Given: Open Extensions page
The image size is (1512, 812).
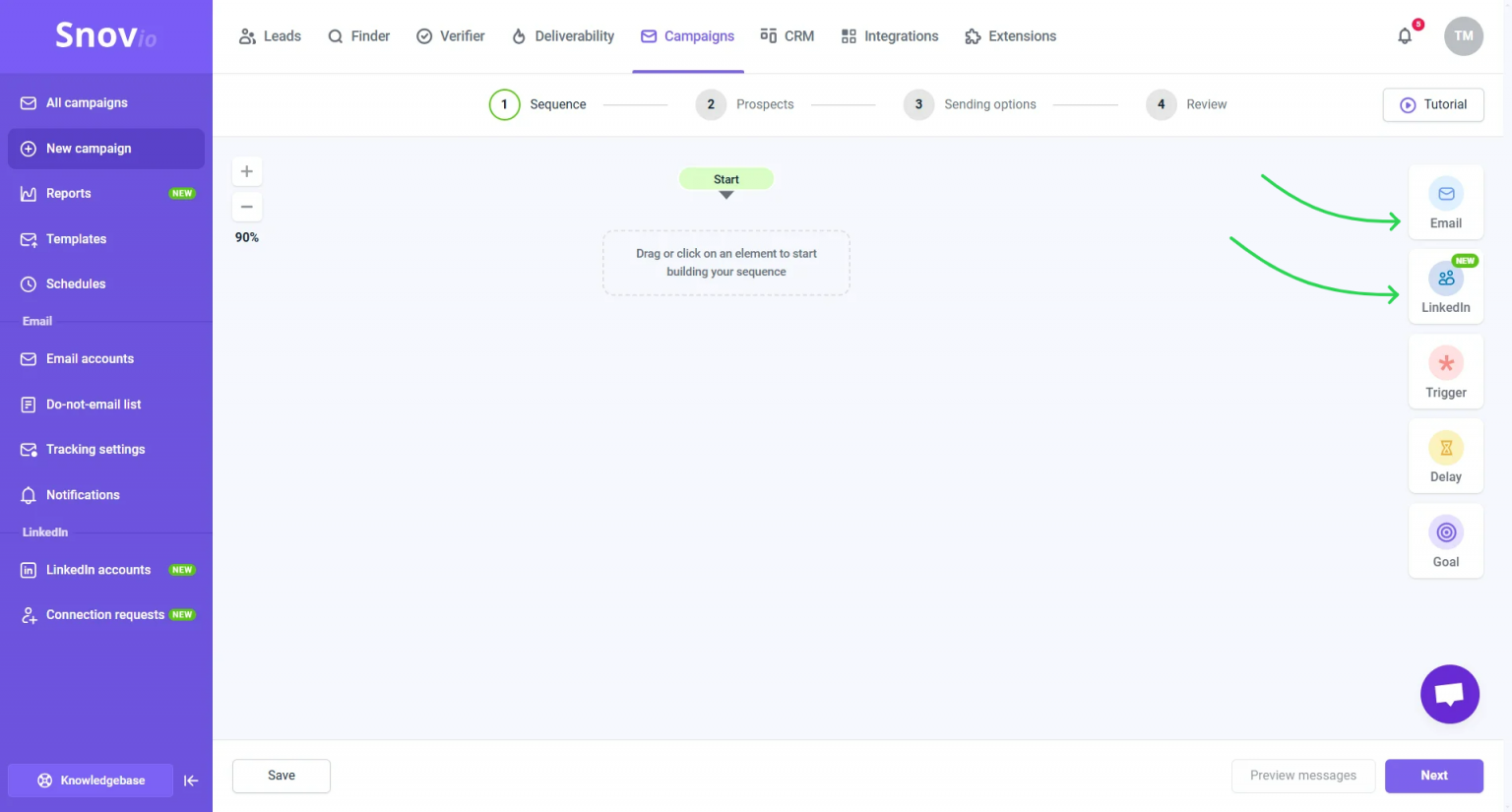Looking at the screenshot, I should point(1011,36).
